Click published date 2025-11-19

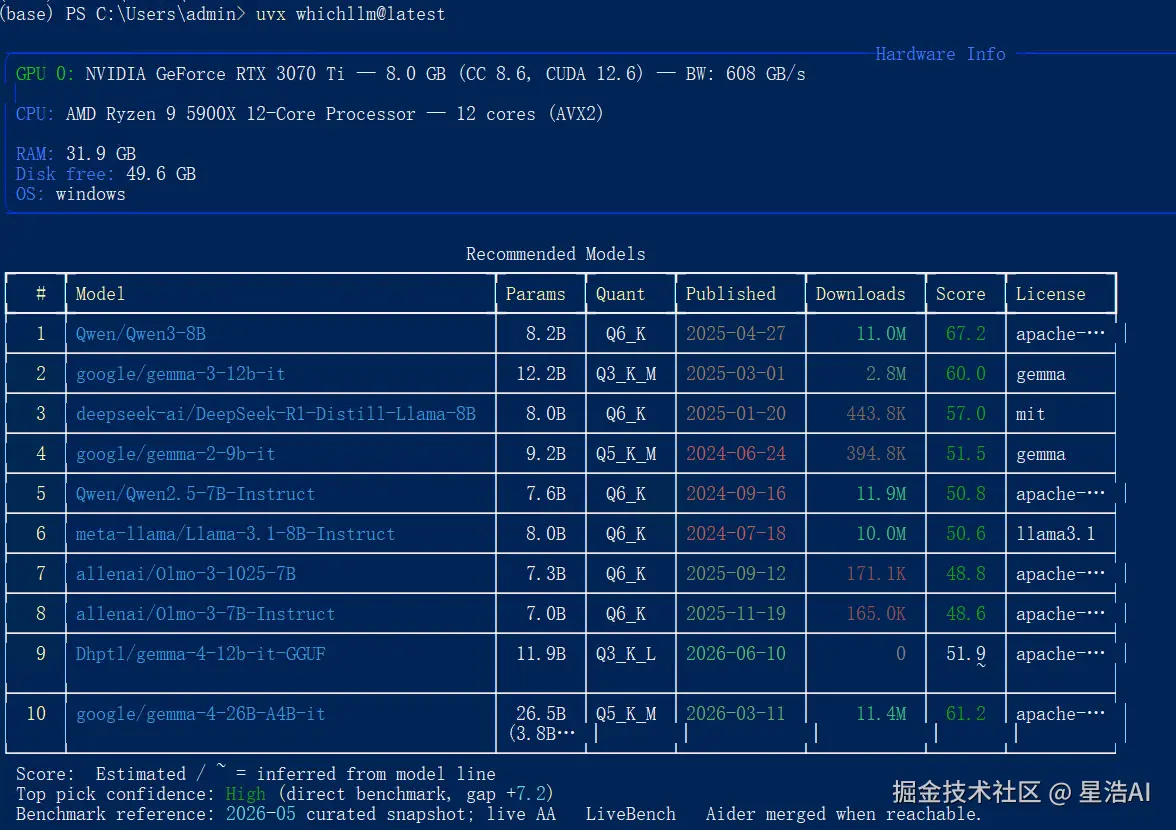pos(735,613)
